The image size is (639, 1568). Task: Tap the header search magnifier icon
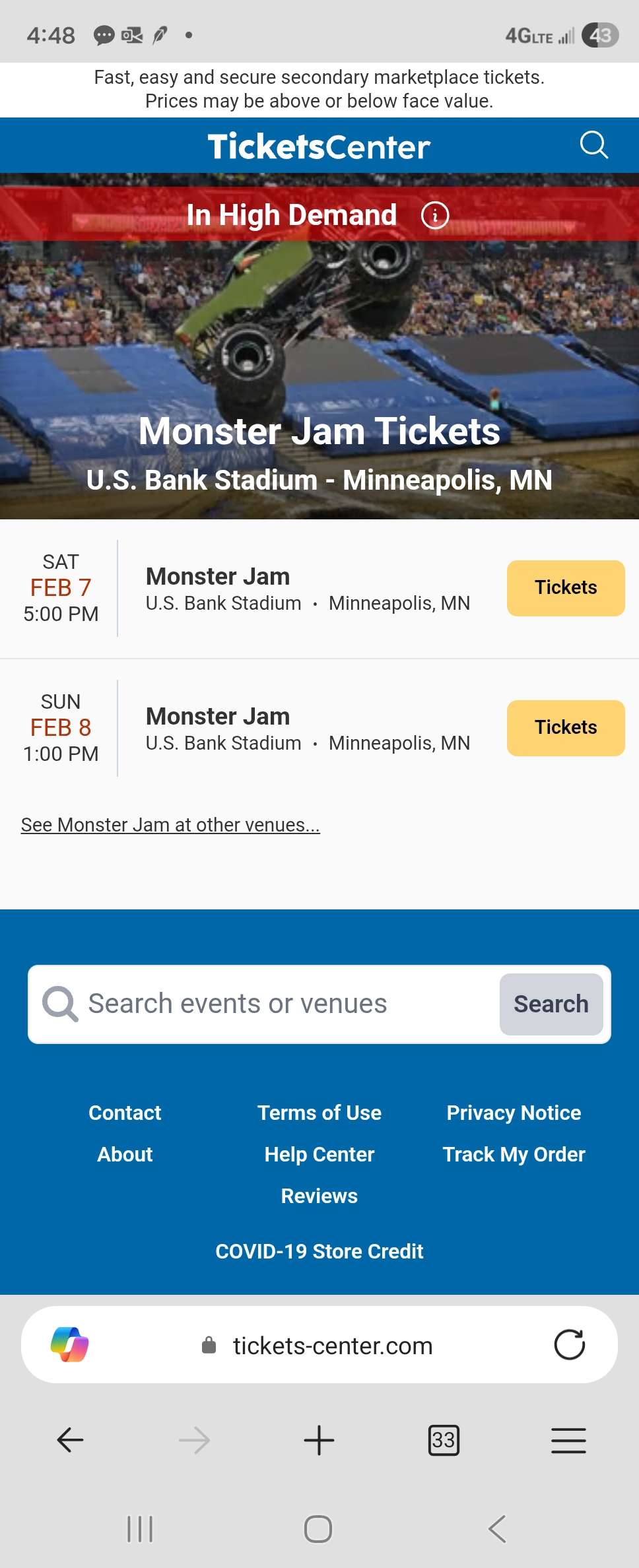click(593, 145)
